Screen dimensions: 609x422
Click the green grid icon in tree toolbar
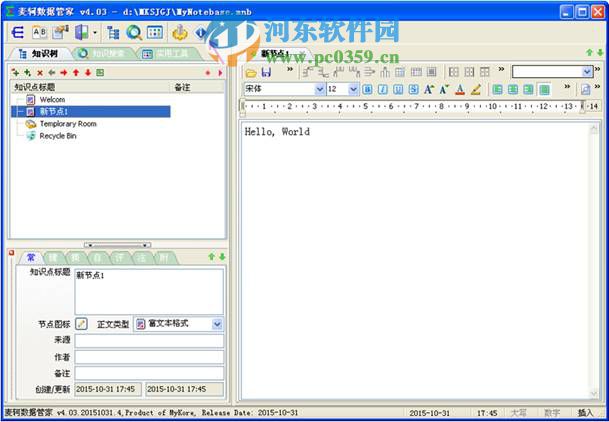(x=100, y=73)
